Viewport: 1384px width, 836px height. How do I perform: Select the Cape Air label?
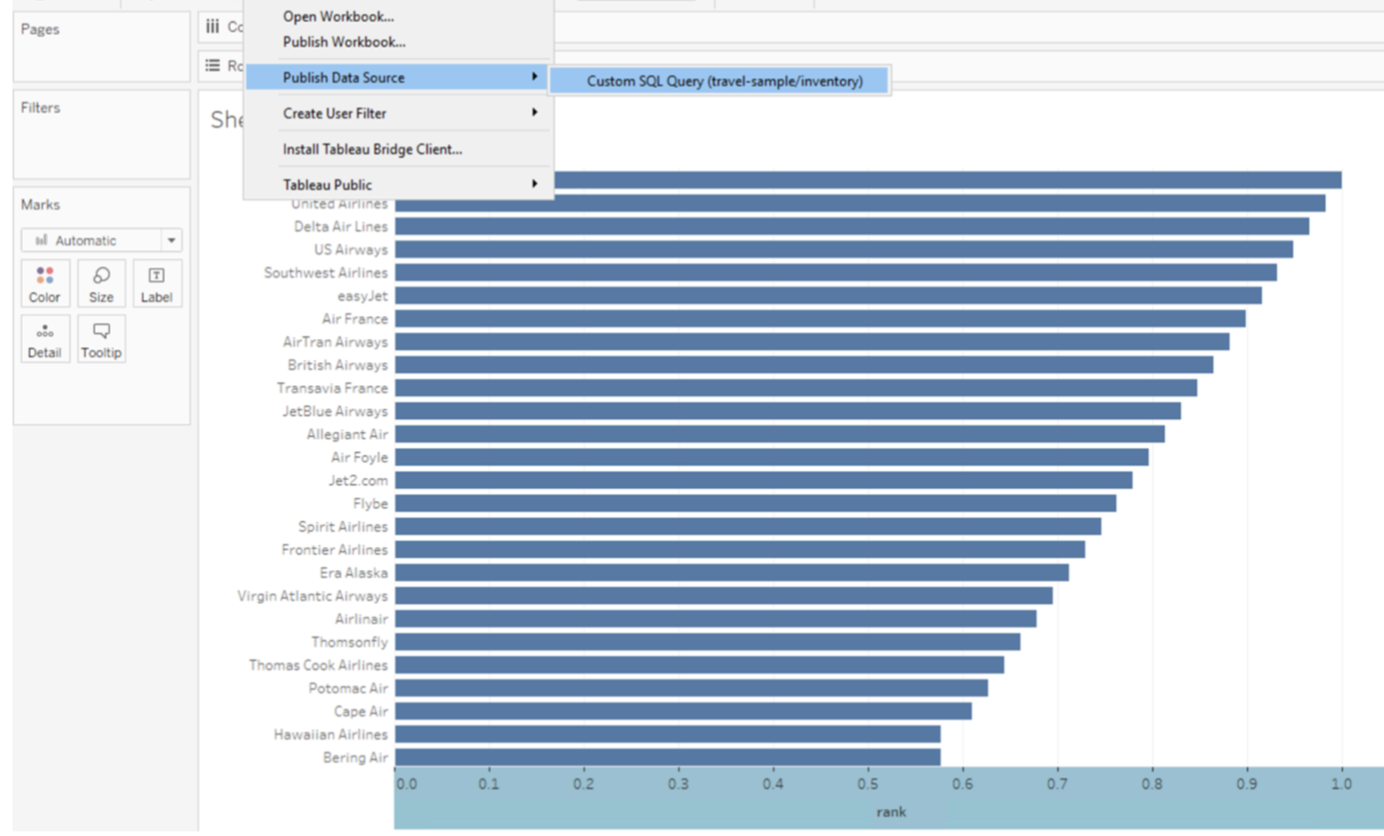[x=361, y=711]
